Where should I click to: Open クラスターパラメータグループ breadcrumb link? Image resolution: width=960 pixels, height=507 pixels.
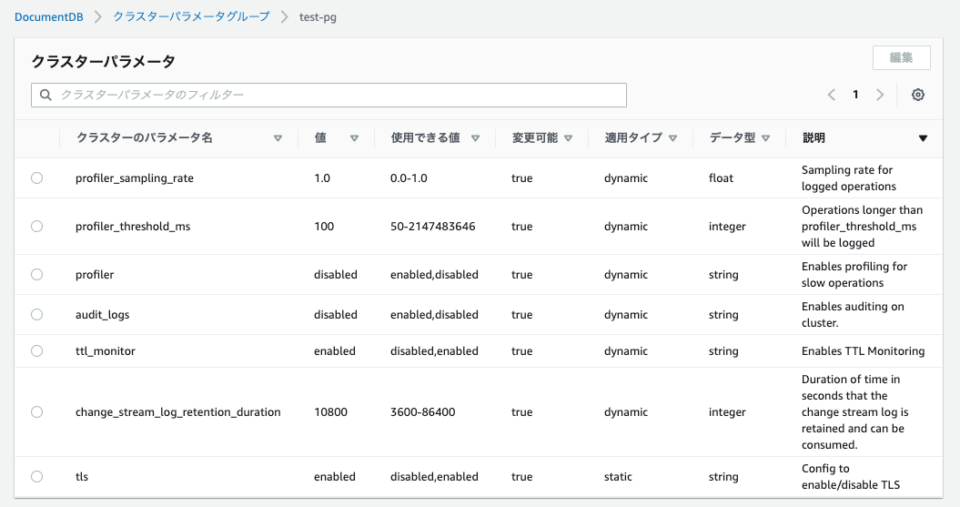(x=191, y=17)
